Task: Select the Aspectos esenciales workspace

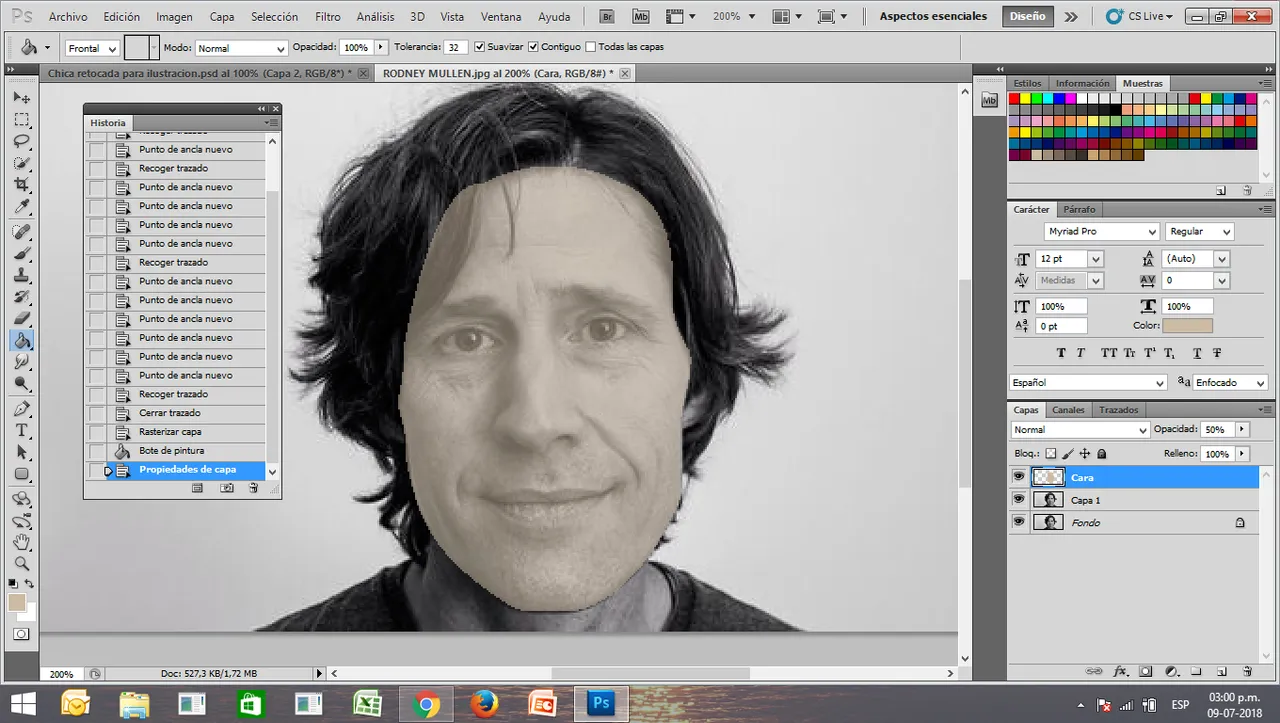Action: [933, 16]
